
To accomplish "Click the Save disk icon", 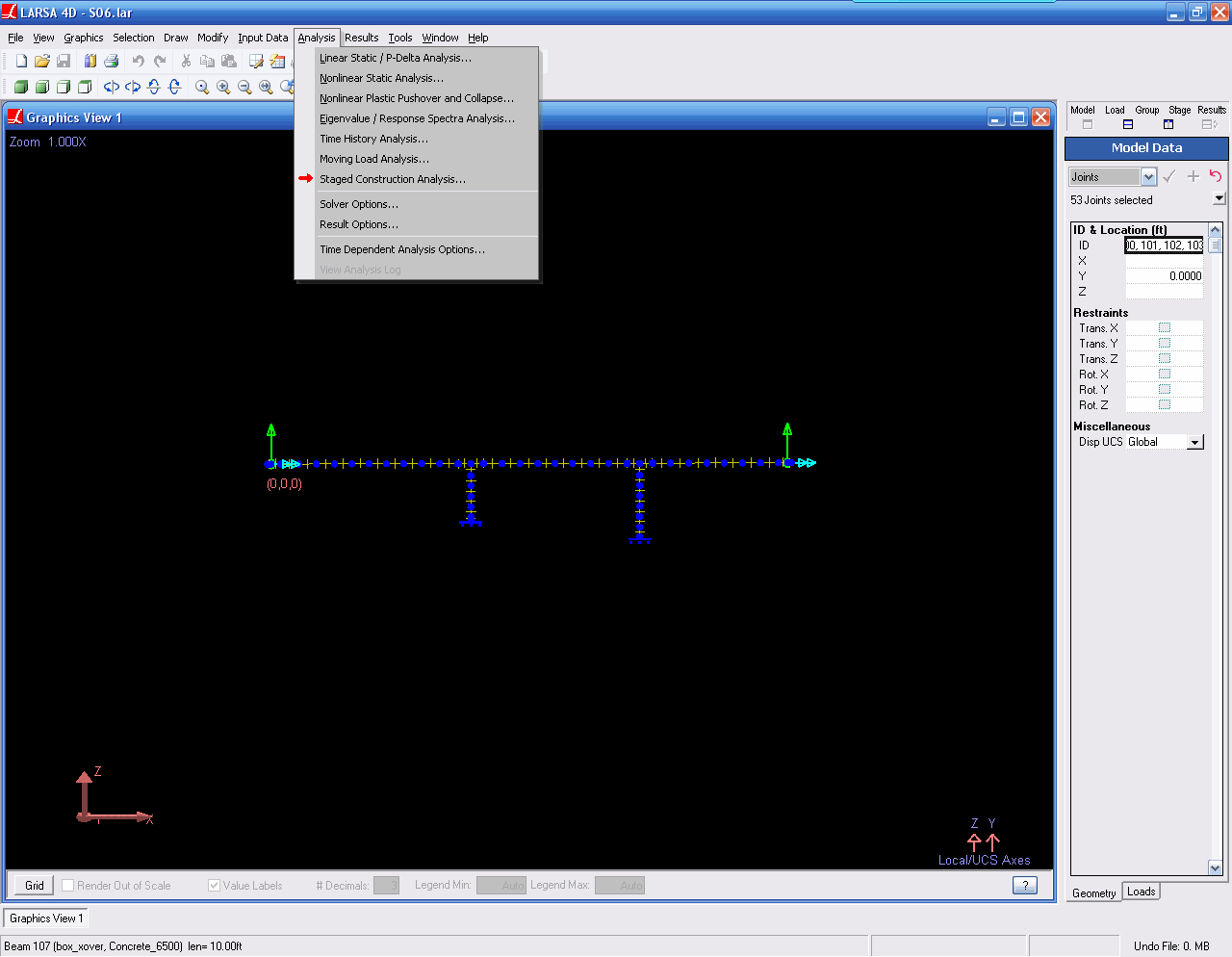I will click(x=64, y=61).
